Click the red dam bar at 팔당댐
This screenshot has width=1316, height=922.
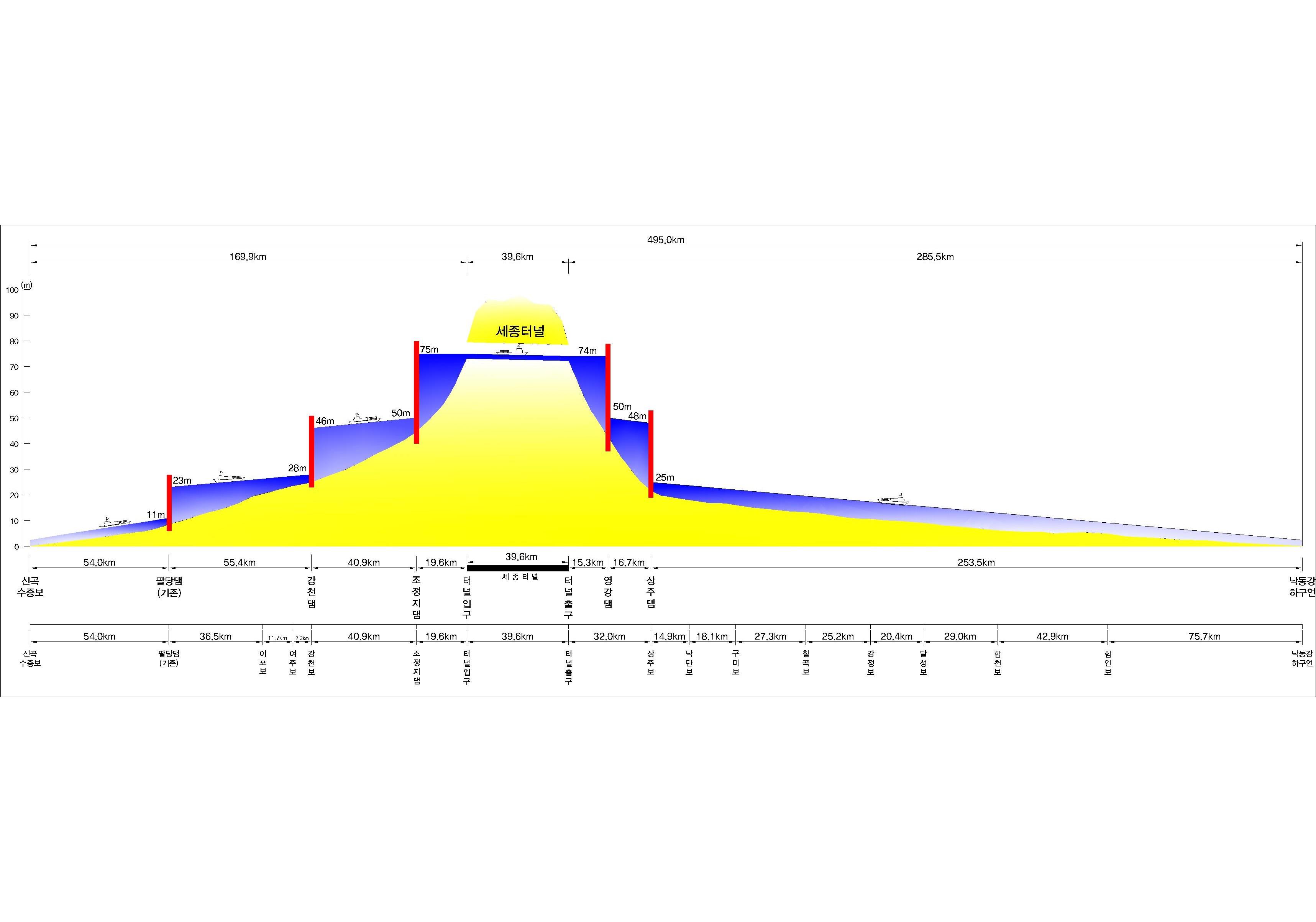click(169, 502)
